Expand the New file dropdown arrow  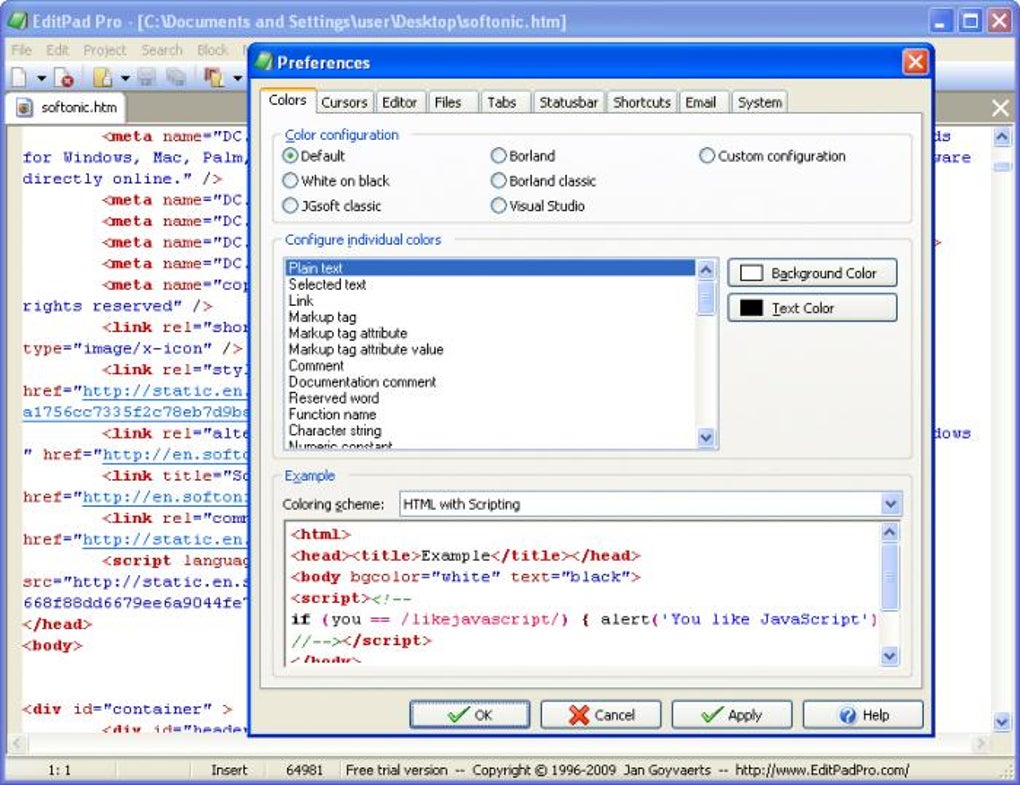pyautogui.click(x=42, y=79)
